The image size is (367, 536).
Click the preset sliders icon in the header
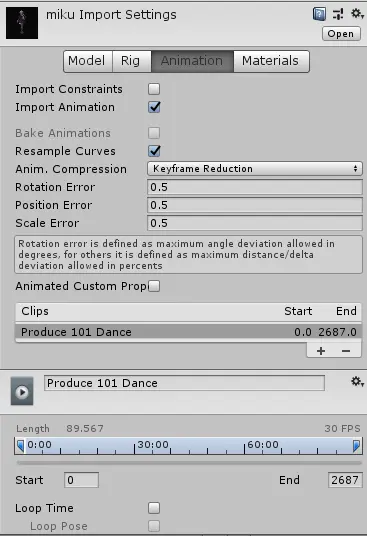(338, 14)
